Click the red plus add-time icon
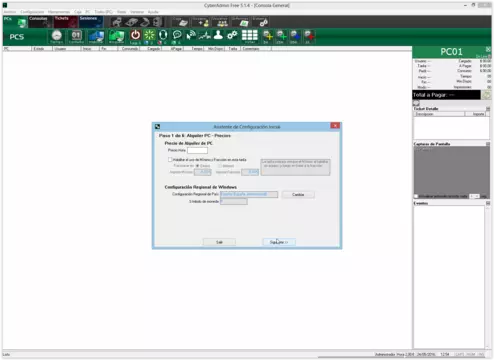 click(309, 36)
